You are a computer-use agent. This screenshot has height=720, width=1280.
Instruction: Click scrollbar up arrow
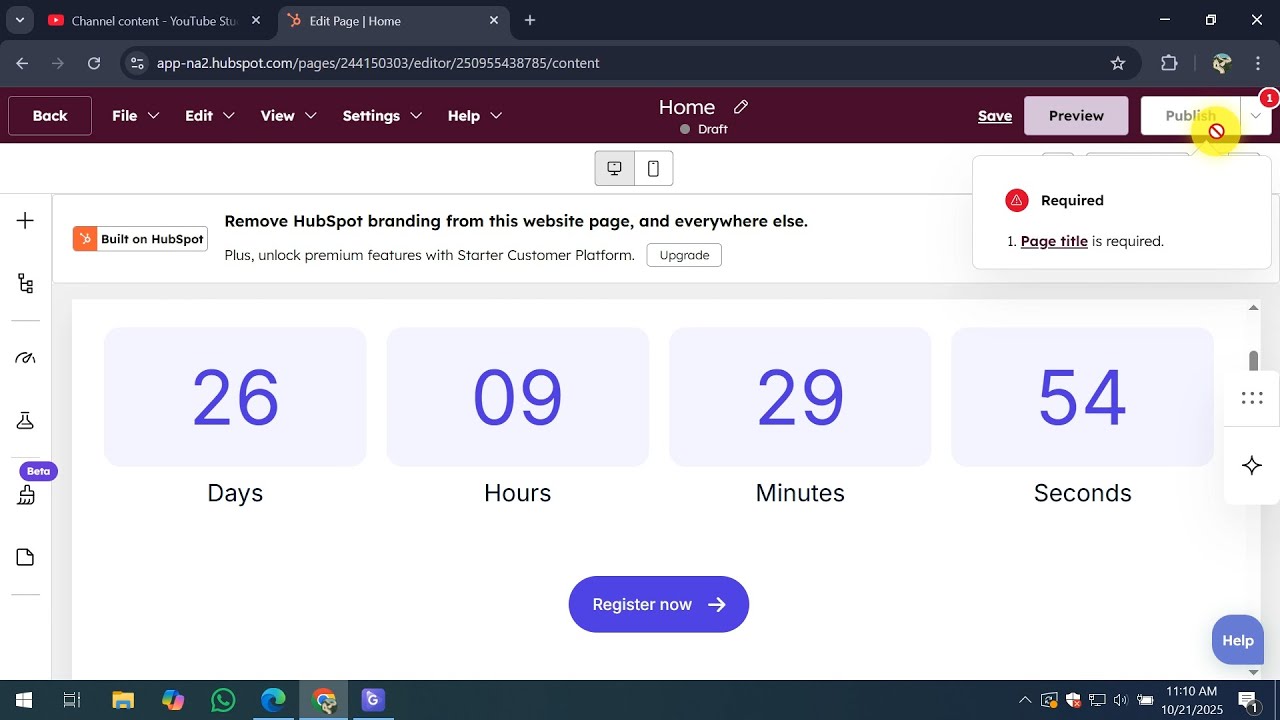(1253, 308)
